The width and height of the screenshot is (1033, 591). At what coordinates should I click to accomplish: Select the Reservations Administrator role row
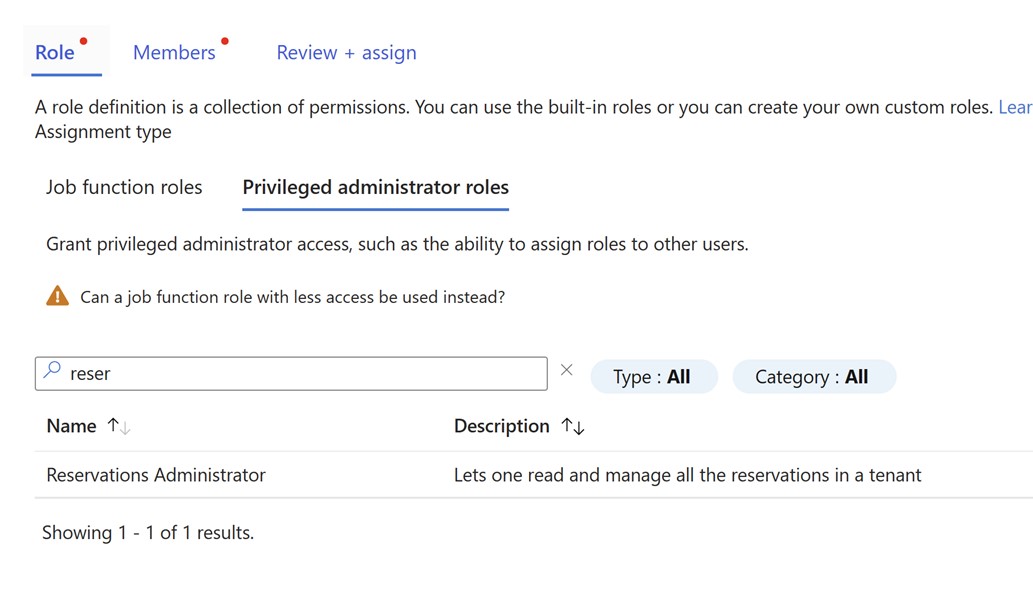pyautogui.click(x=156, y=475)
